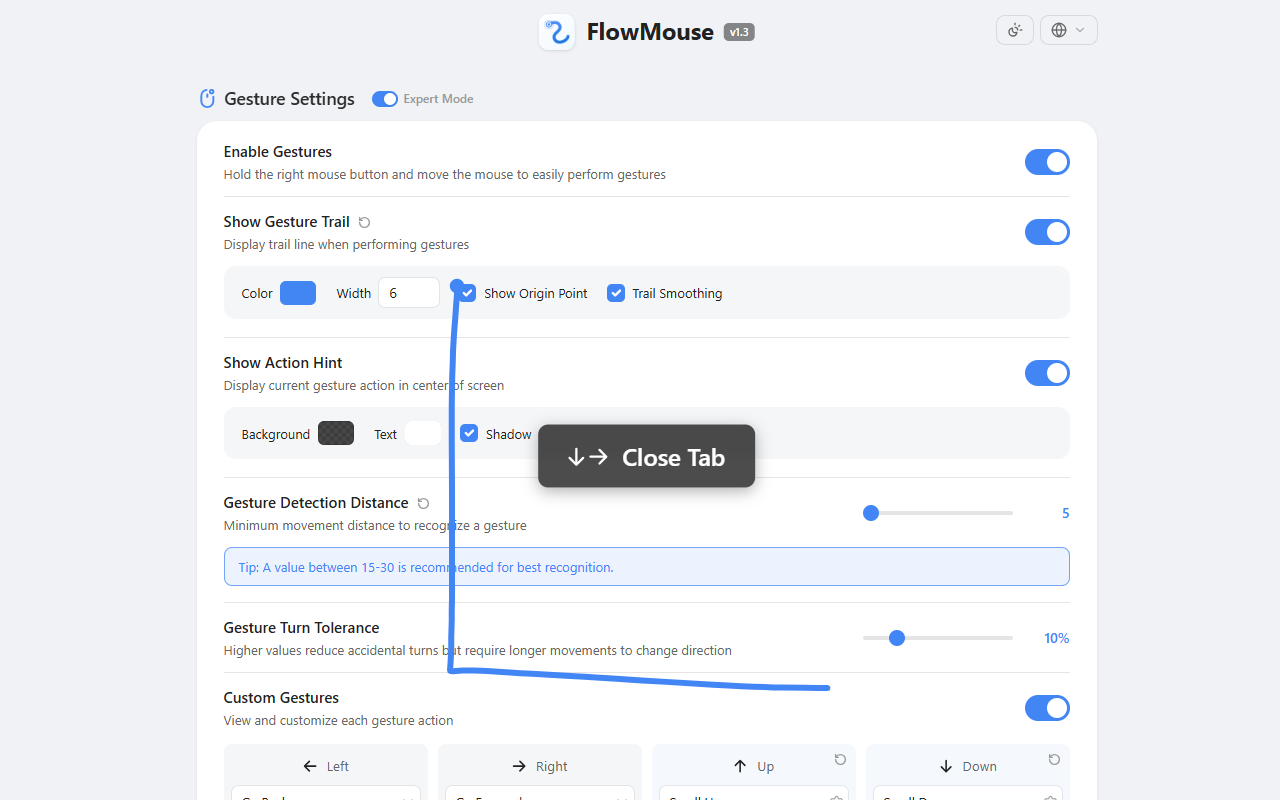This screenshot has height=800, width=1280.
Task: Reset the Up gesture action
Action: (x=840, y=760)
